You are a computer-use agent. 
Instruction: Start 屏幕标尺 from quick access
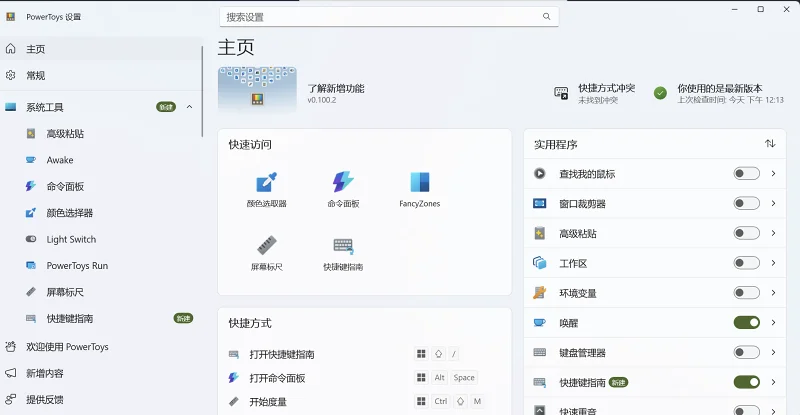tap(266, 246)
